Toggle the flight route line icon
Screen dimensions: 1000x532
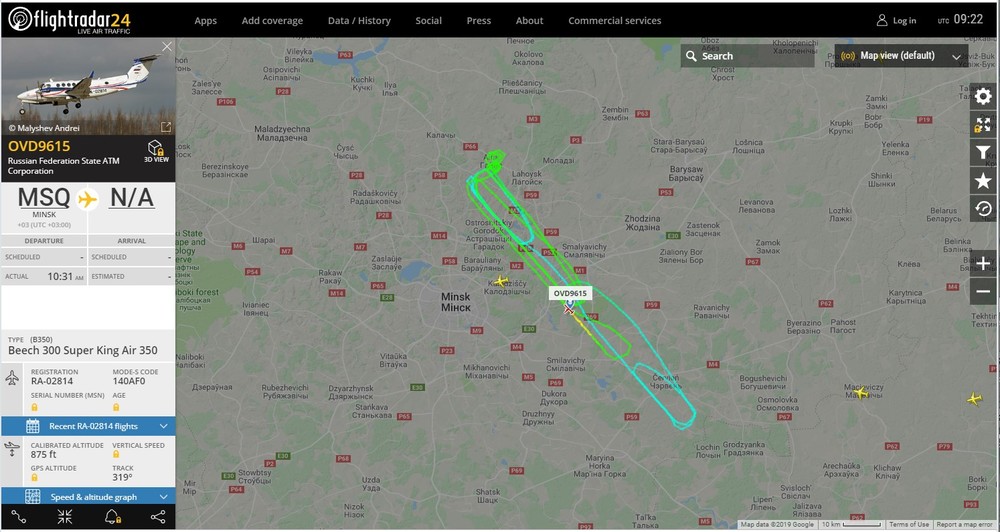18,517
